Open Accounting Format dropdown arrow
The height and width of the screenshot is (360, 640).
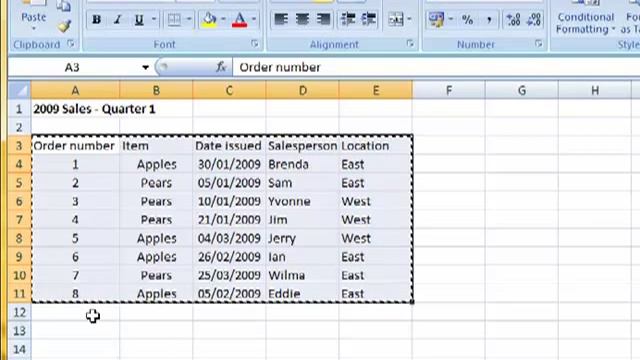[451, 19]
